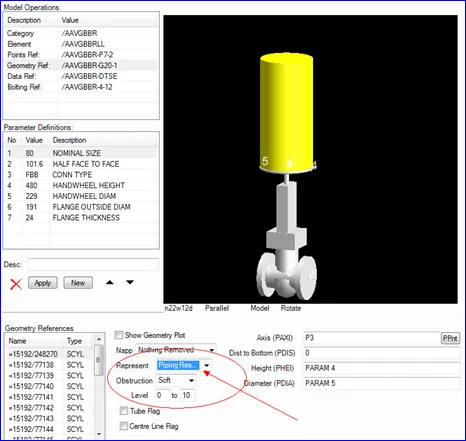
Task: Click the Rotate mode label under viewport
Action: point(290,308)
